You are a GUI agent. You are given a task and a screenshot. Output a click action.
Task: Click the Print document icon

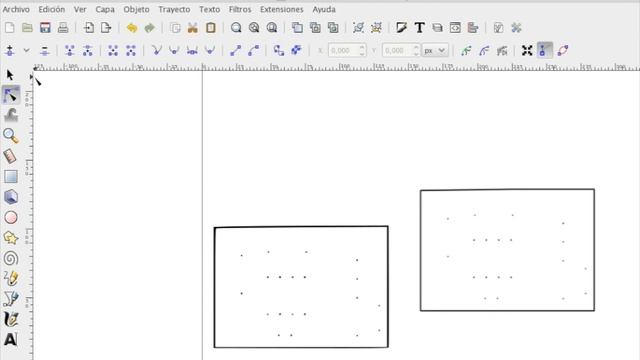[63, 28]
